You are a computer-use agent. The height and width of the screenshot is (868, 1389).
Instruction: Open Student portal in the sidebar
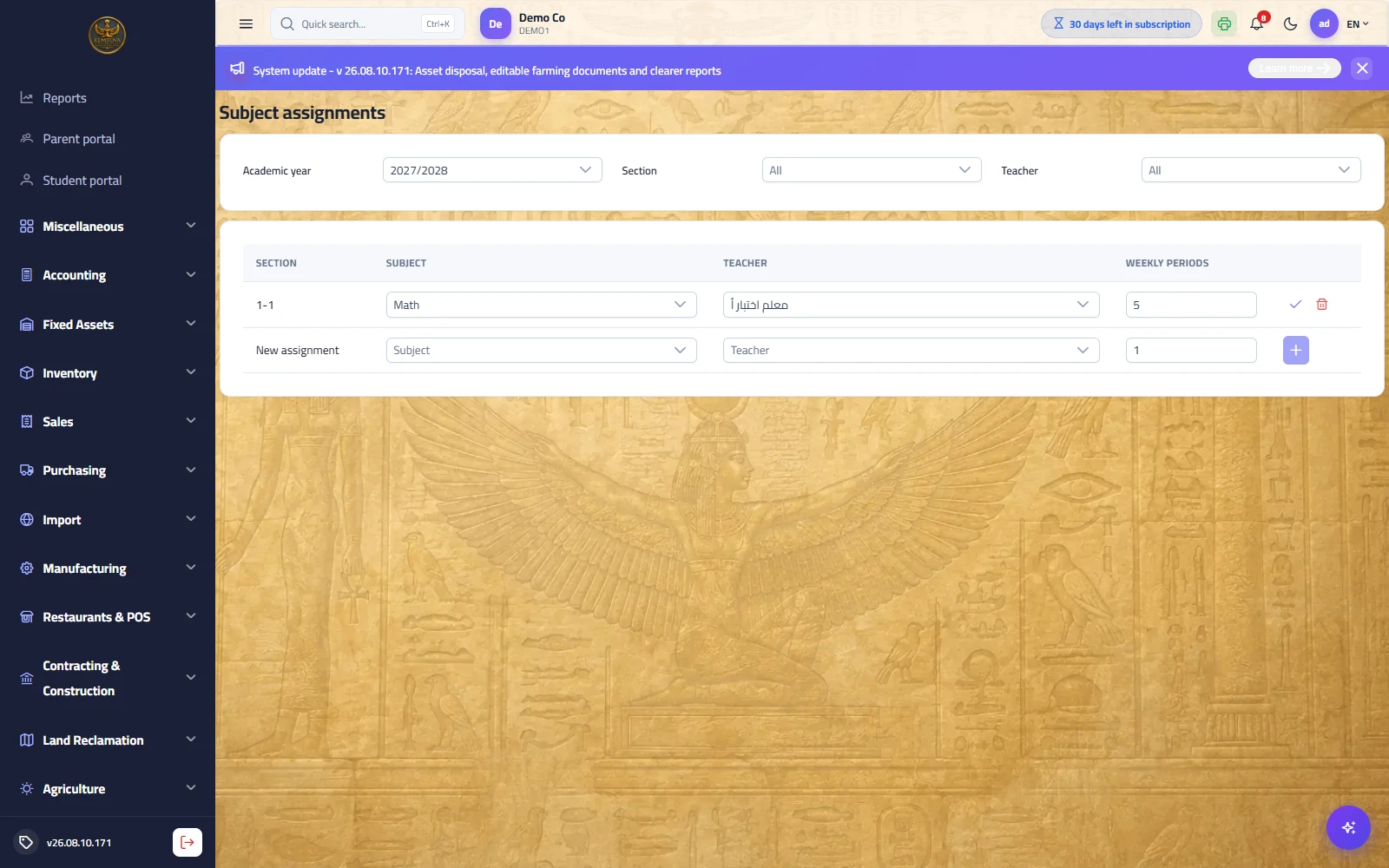[108, 181]
